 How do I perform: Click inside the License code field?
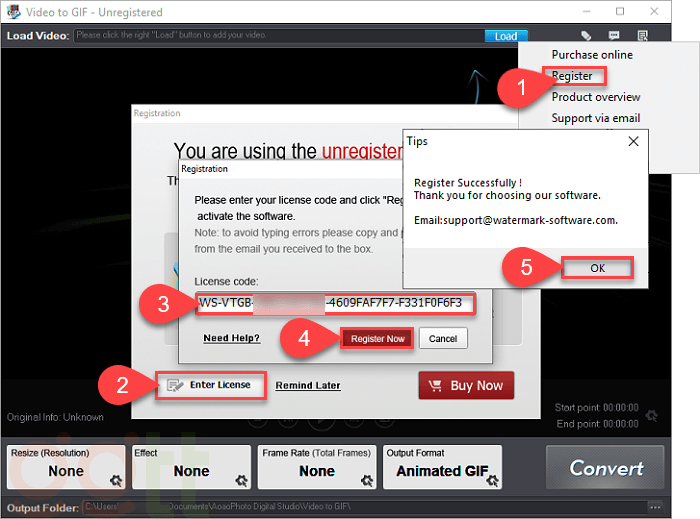(x=334, y=303)
